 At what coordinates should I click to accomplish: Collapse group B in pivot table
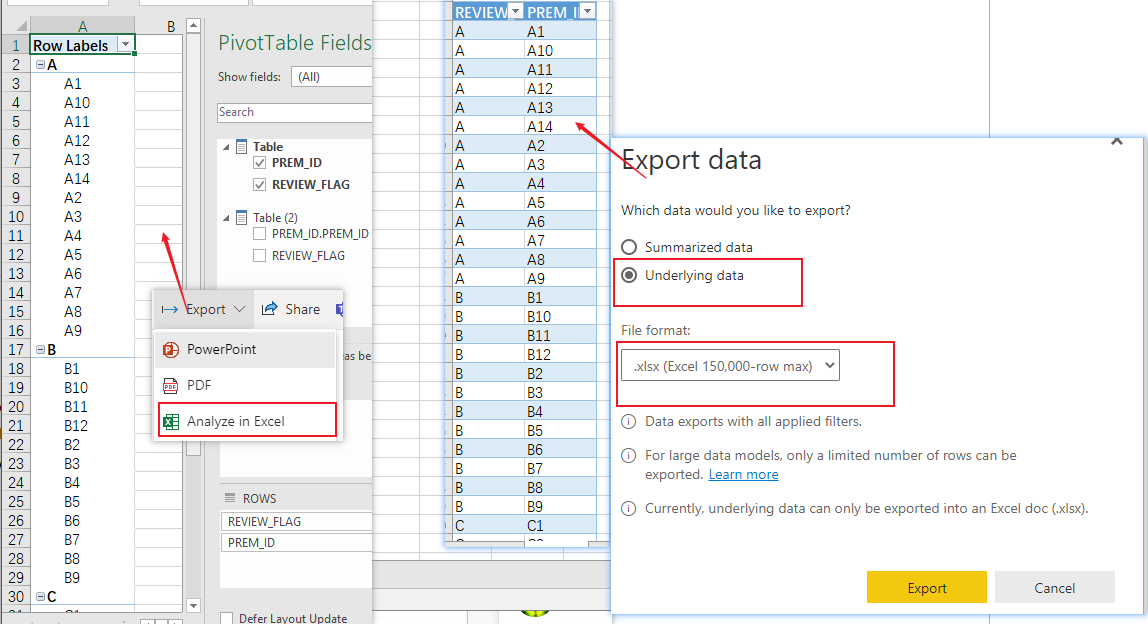[41, 349]
